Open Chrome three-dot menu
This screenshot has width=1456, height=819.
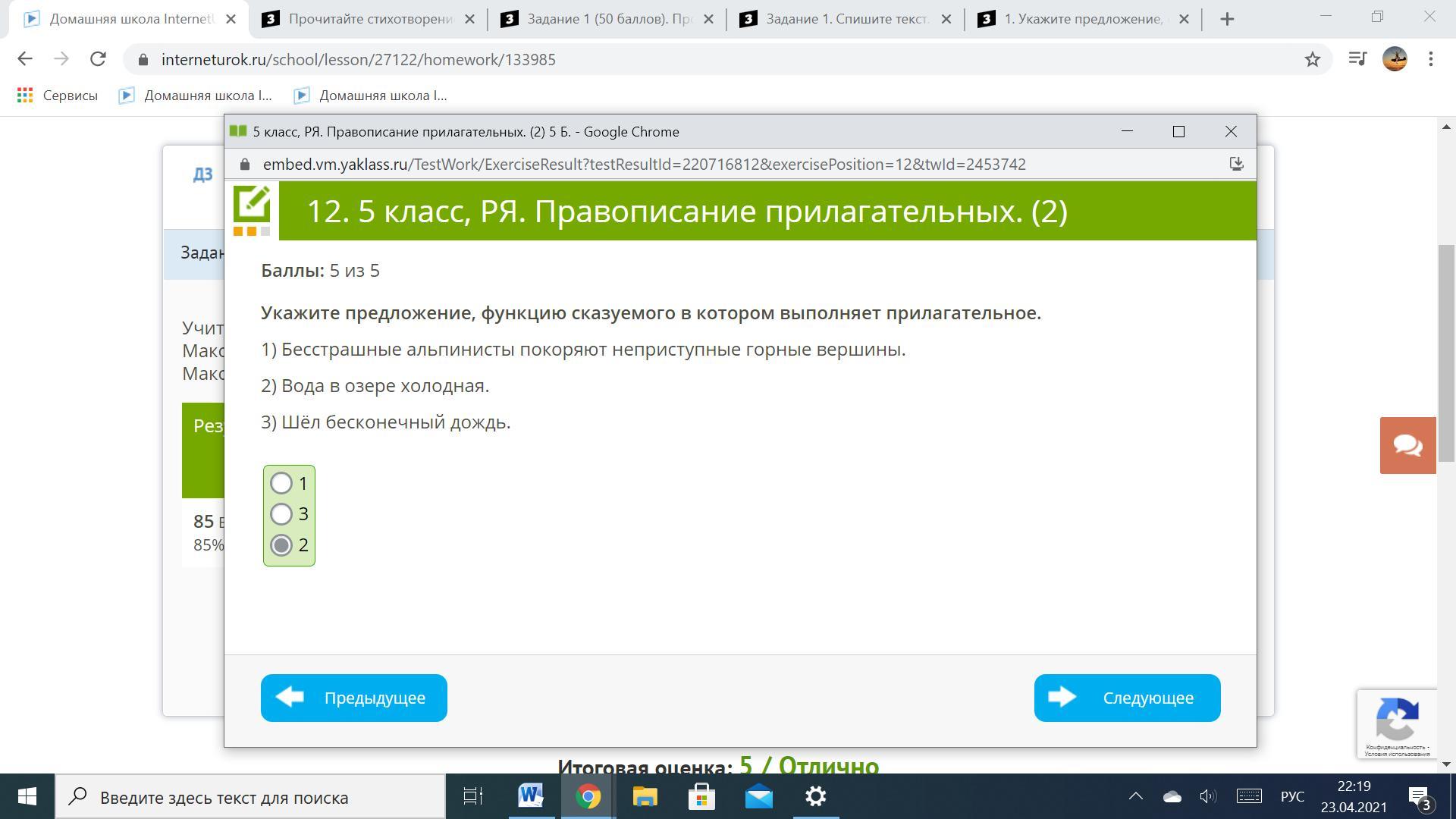[1430, 59]
